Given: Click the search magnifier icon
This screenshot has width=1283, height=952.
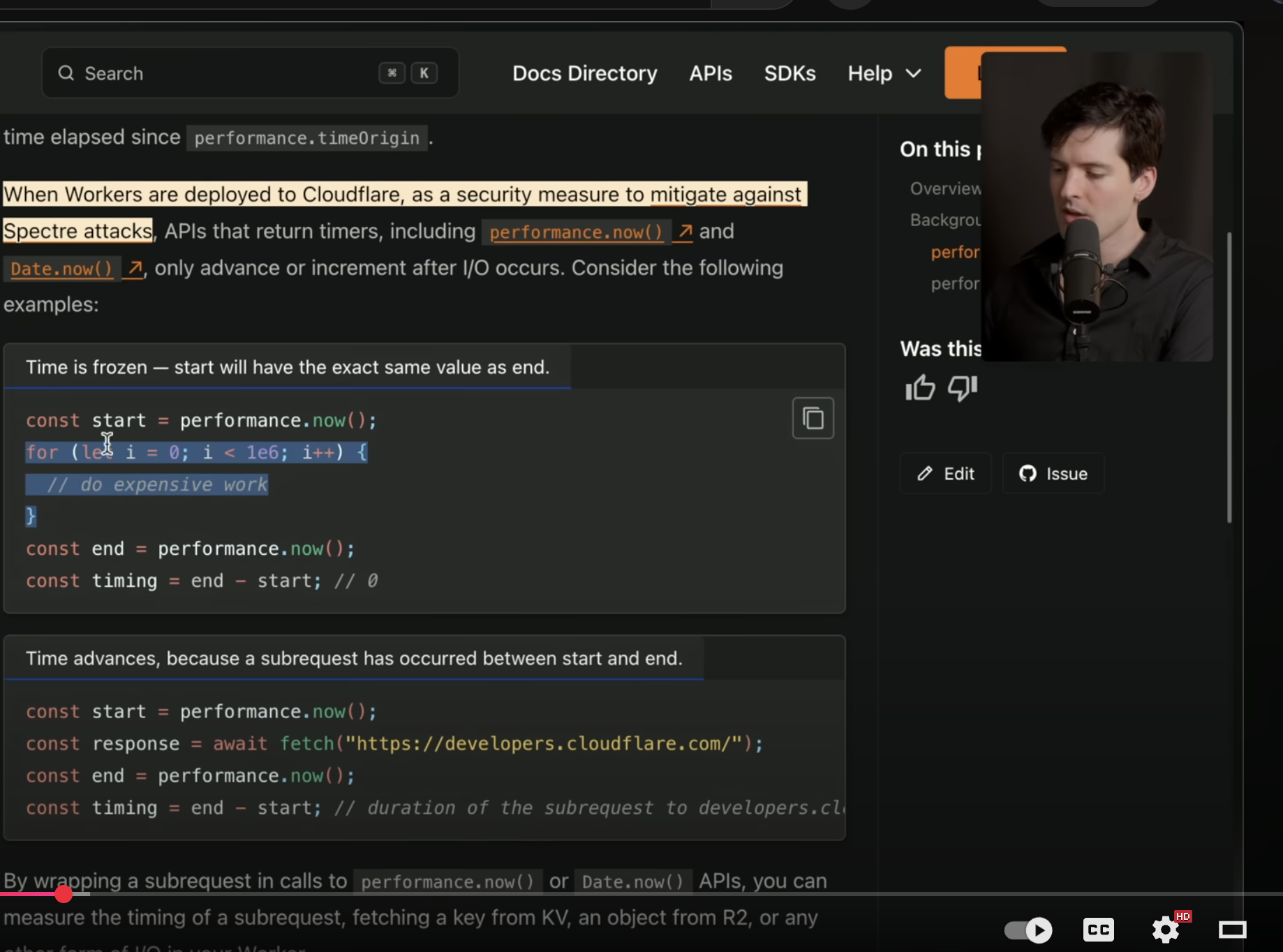Looking at the screenshot, I should point(66,73).
